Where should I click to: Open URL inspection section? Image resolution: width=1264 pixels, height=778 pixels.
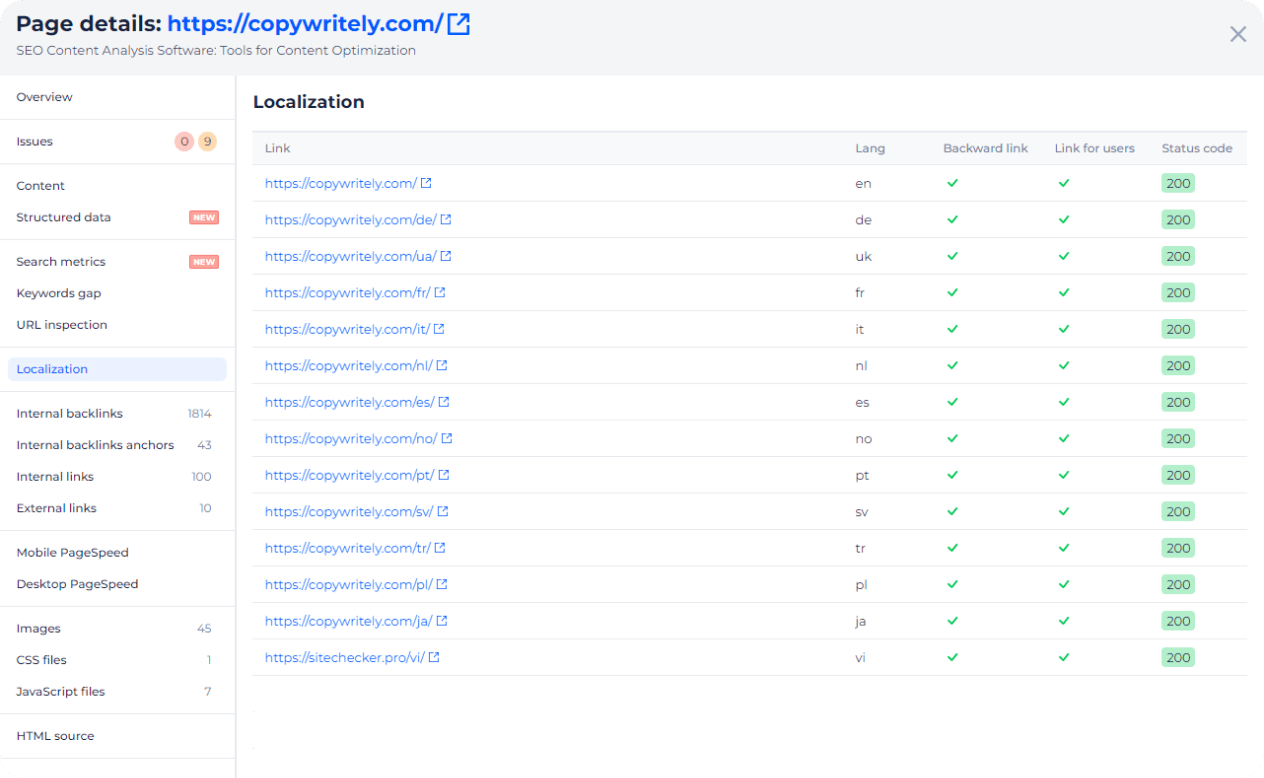click(62, 325)
